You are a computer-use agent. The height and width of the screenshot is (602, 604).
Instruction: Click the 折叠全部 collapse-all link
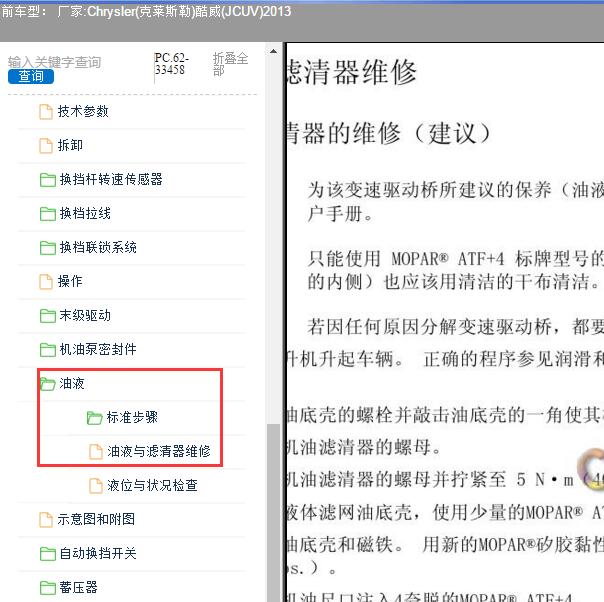(230, 64)
